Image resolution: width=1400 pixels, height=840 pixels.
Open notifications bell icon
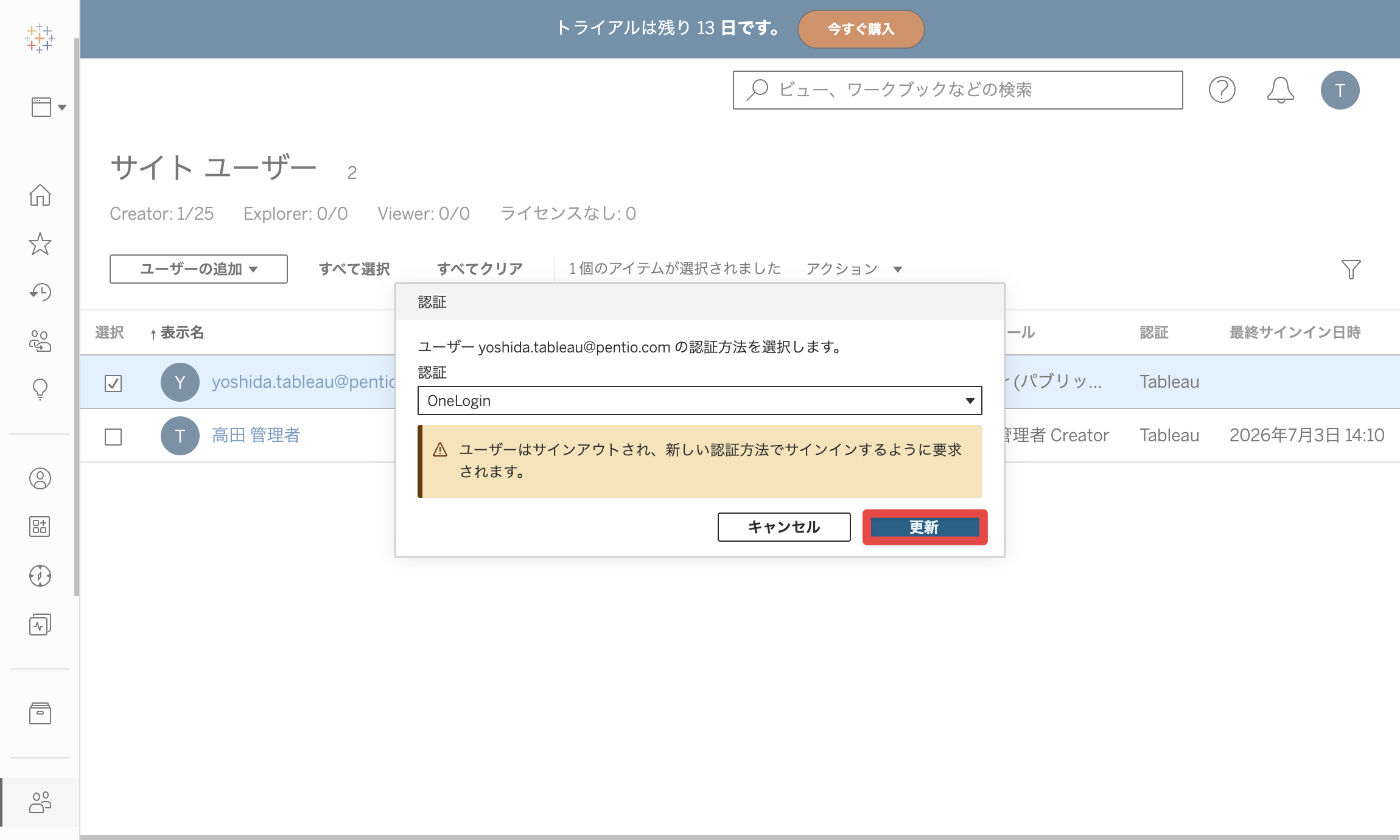coord(1280,90)
